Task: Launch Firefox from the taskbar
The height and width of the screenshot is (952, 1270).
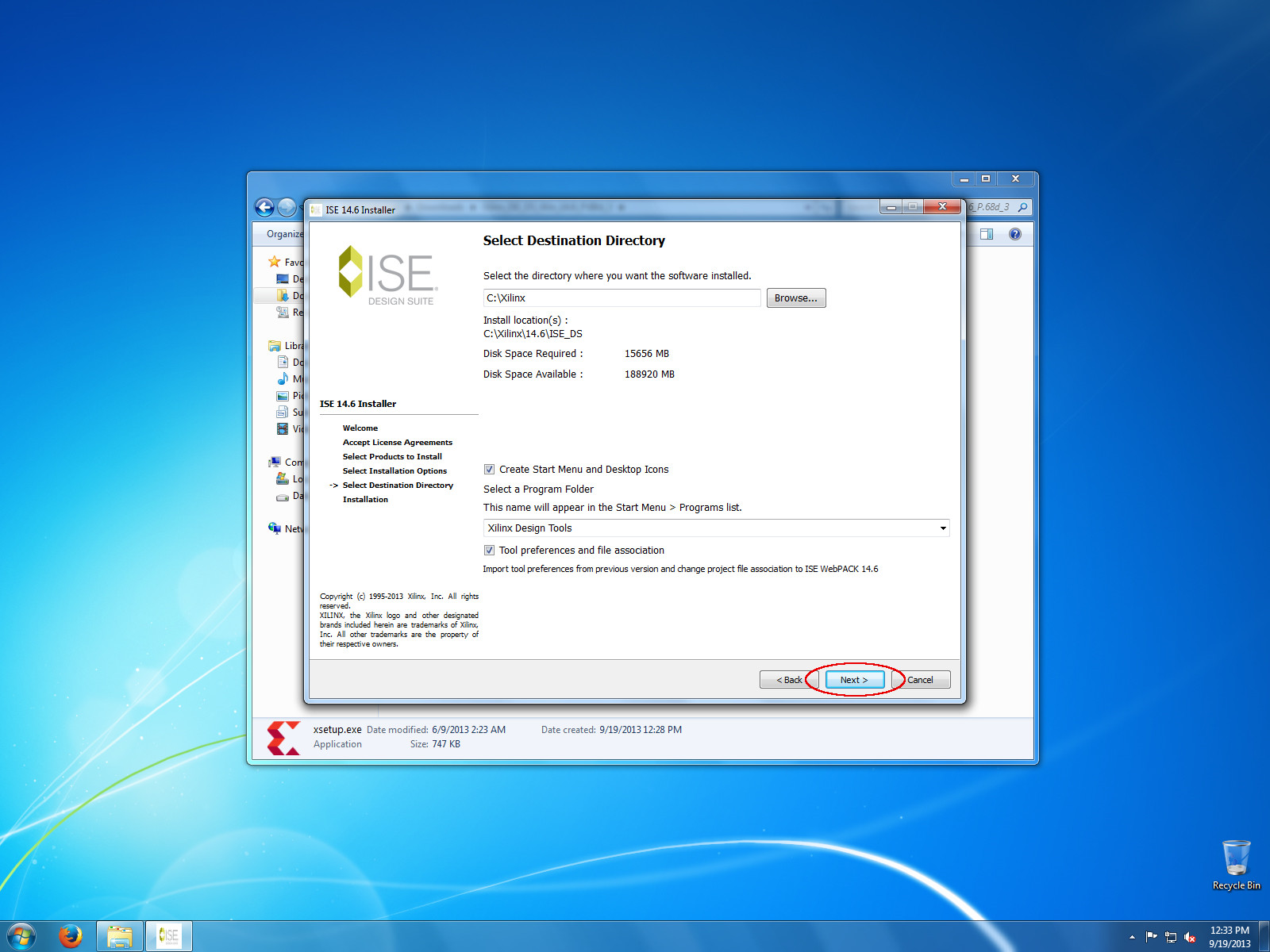Action: [x=71, y=936]
